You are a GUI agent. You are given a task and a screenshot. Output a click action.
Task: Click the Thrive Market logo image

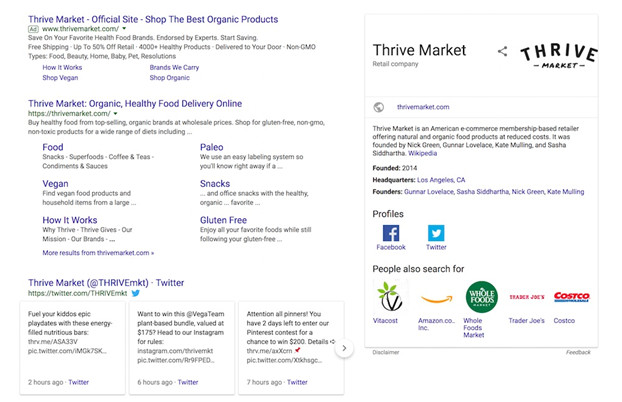pyautogui.click(x=558, y=56)
